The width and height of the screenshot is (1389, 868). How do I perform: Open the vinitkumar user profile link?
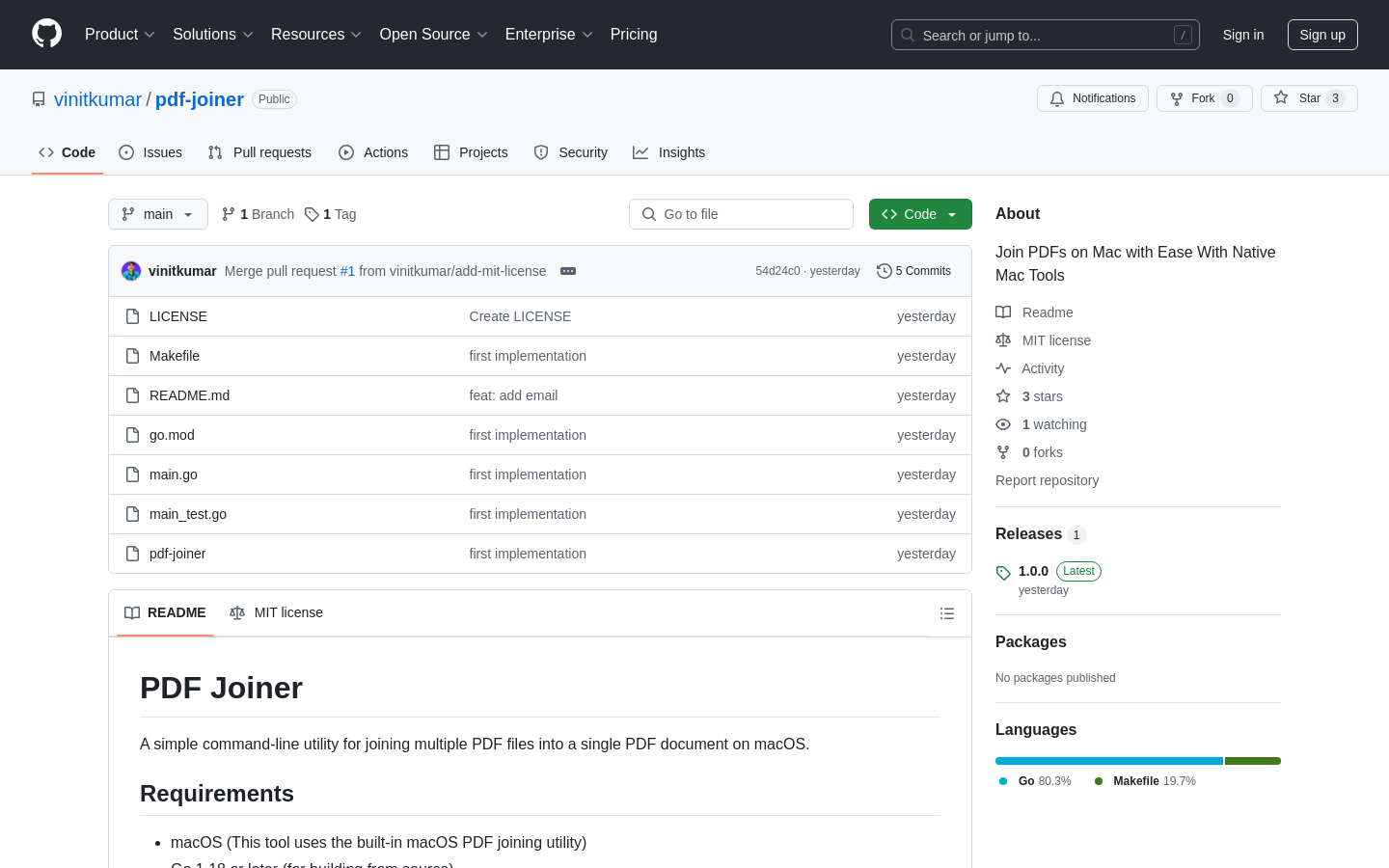tap(97, 99)
